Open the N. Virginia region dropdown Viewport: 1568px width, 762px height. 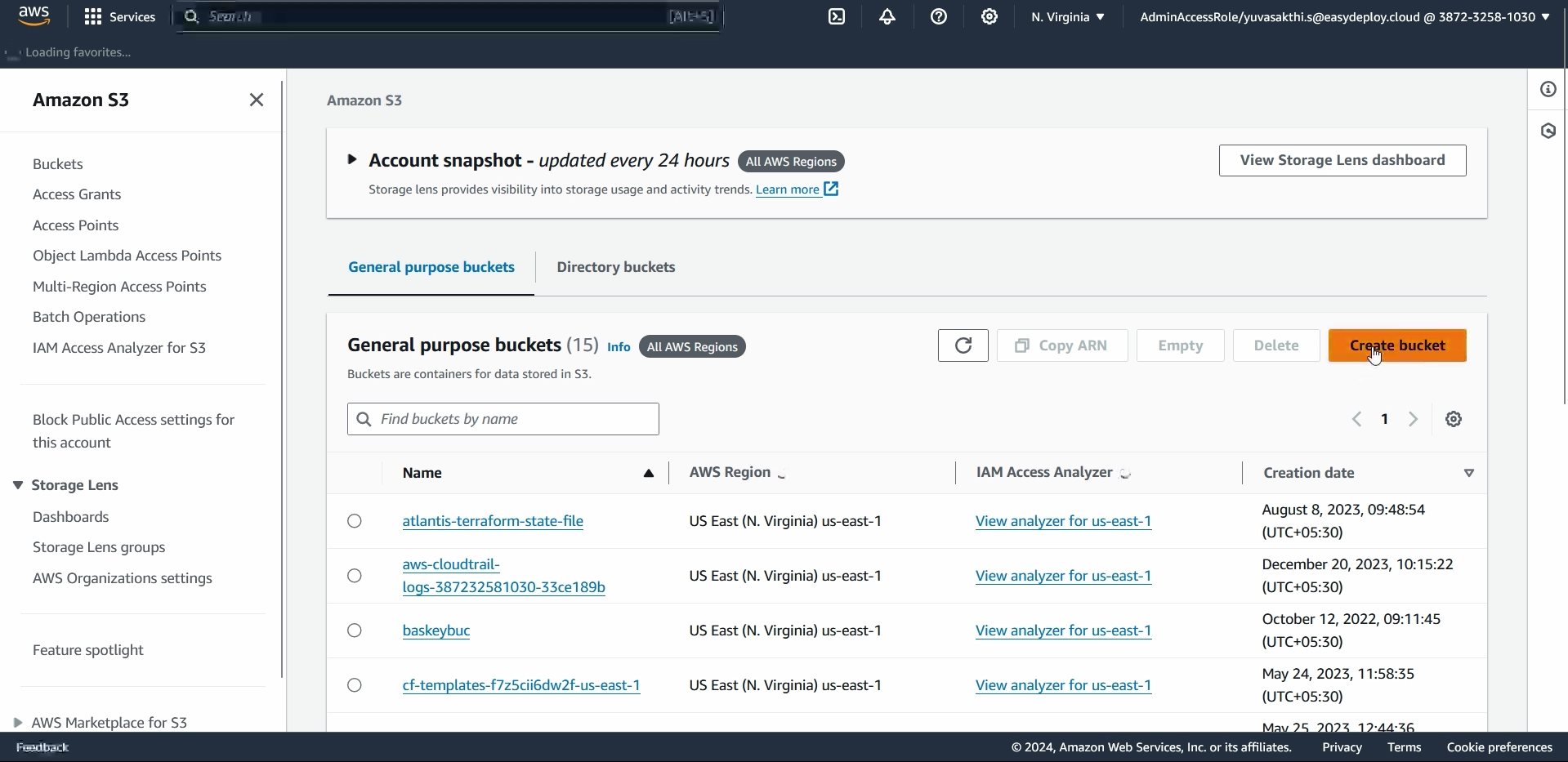(x=1067, y=16)
